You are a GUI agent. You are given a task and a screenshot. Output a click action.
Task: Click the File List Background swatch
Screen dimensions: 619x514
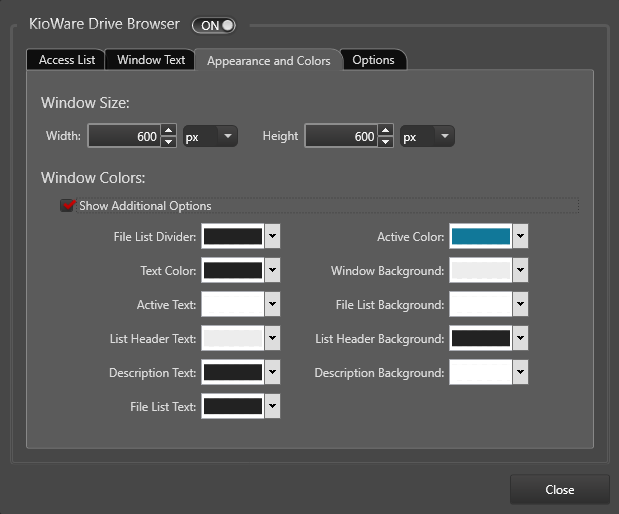click(480, 304)
